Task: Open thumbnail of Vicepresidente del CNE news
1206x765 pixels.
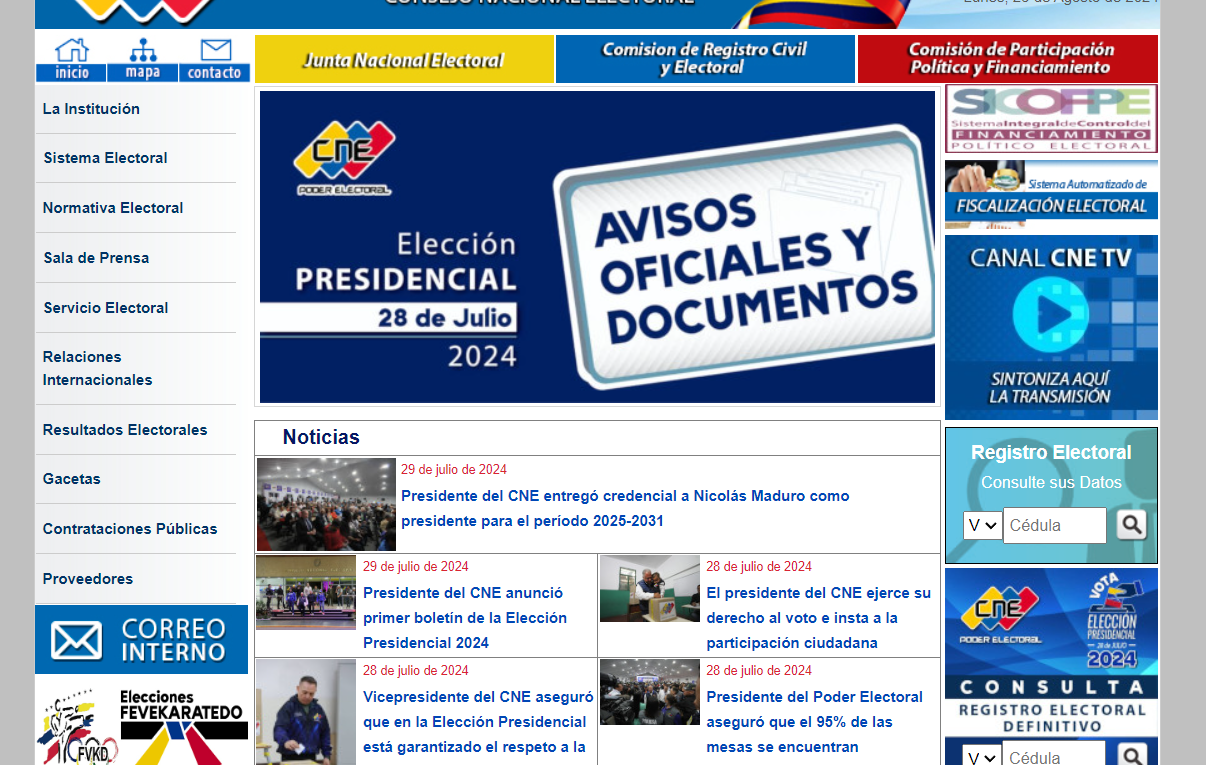Action: click(x=306, y=712)
